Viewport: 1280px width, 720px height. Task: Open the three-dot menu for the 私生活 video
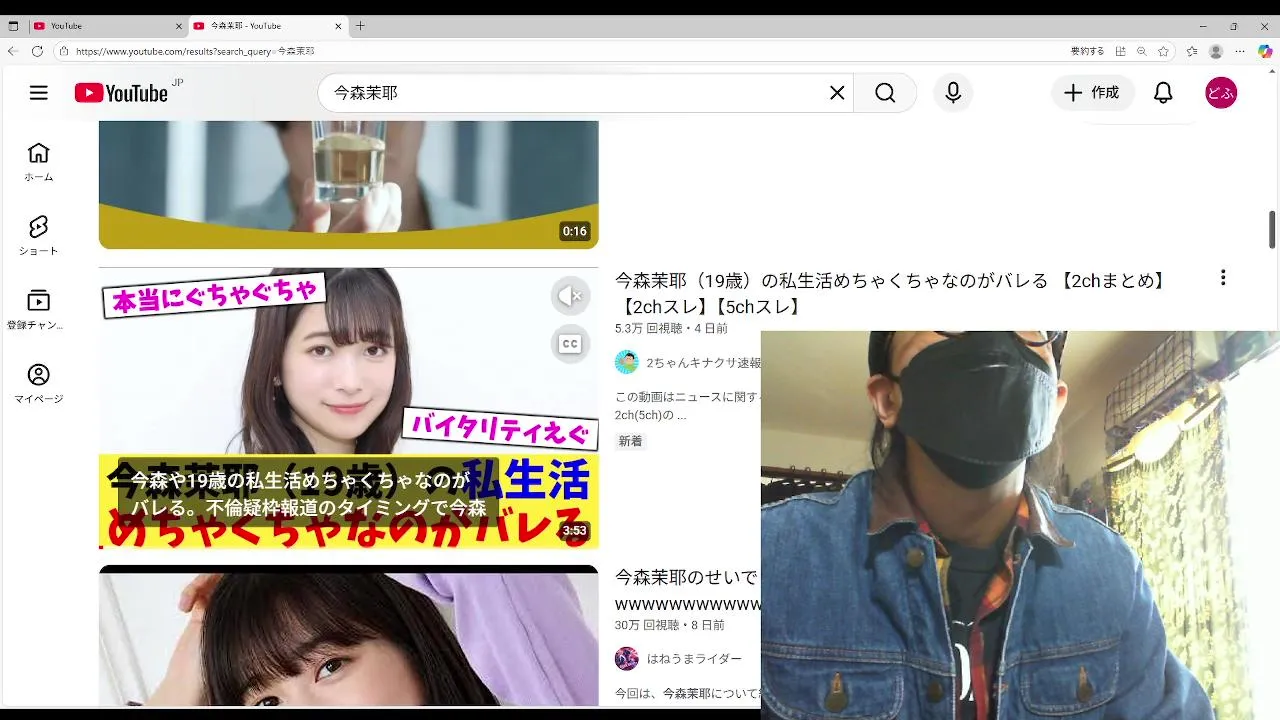pos(1222,278)
